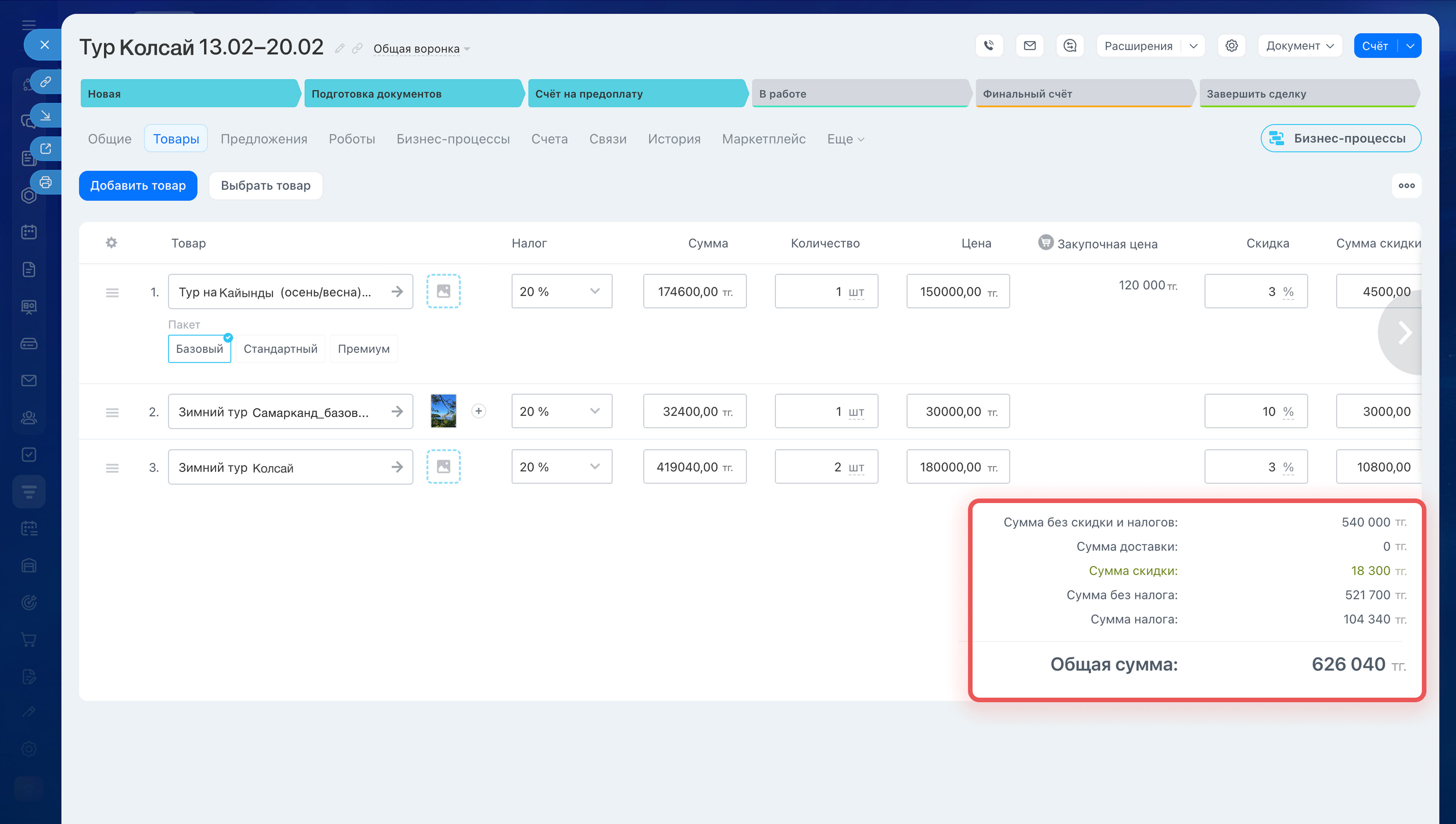1456x824 pixels.
Task: Click the table column settings gear
Action: pos(111,243)
